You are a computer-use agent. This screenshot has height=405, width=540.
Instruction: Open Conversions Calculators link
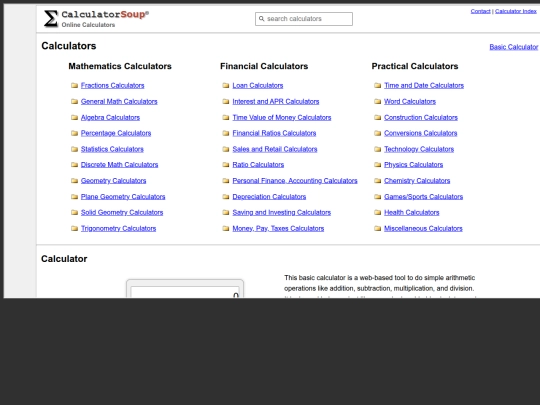pyautogui.click(x=420, y=133)
